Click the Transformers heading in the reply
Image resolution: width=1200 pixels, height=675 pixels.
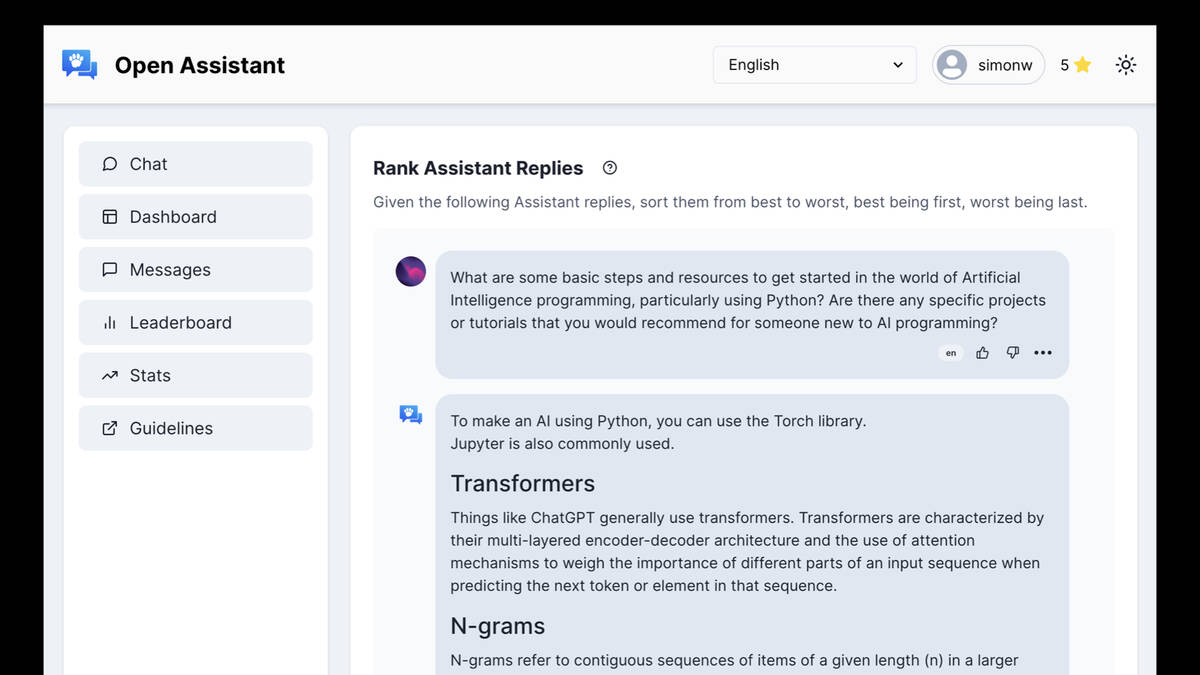(x=523, y=484)
